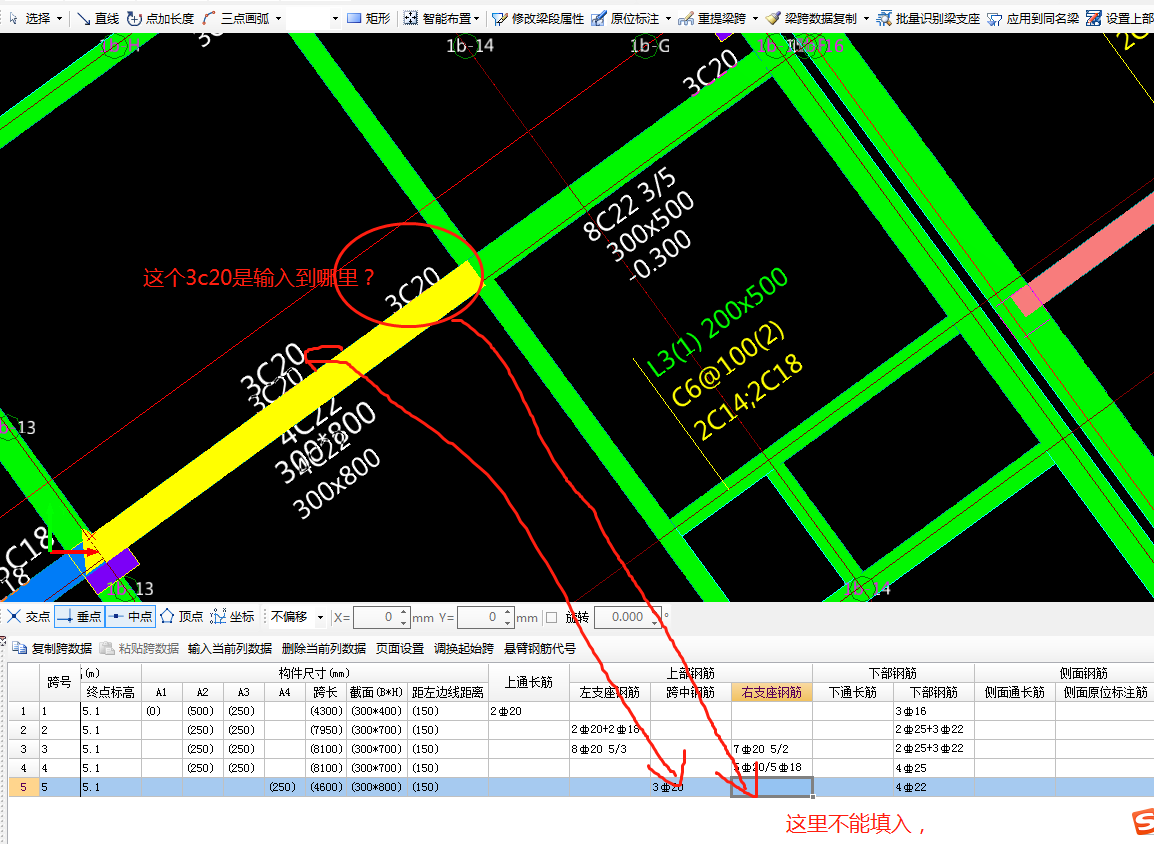
Task: Use the 梁跨数据复制 brush tool
Action: tap(811, 18)
